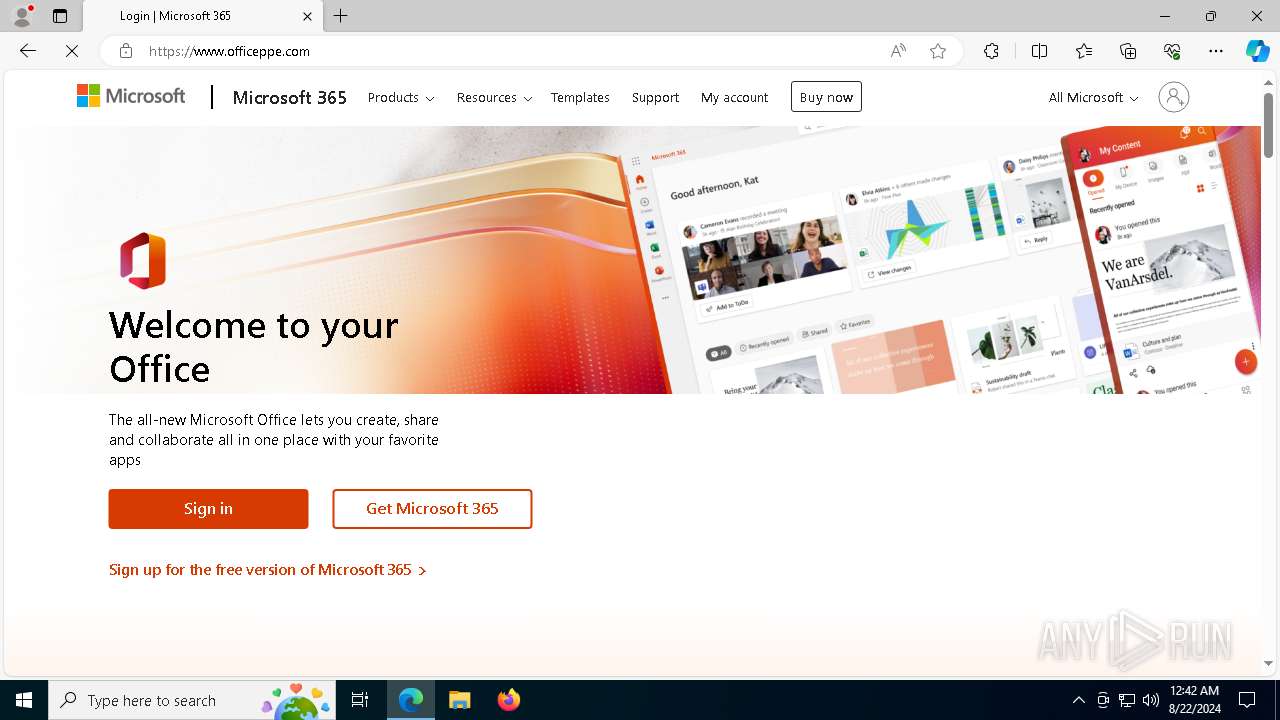Click the Welcome to your Office heading
This screenshot has height=720, width=1280.
tap(254, 347)
